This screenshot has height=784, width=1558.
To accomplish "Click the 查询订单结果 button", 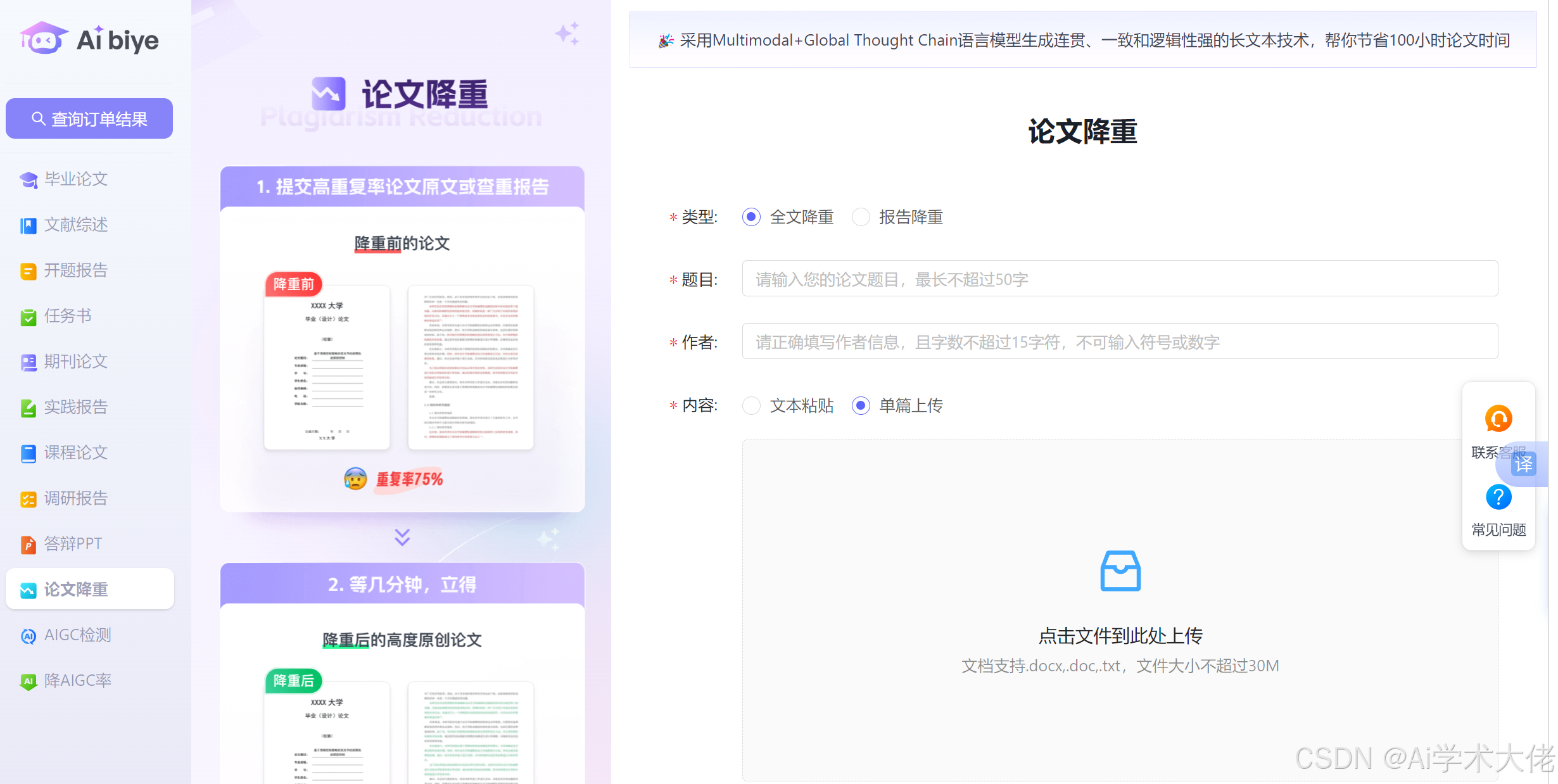I will (89, 118).
